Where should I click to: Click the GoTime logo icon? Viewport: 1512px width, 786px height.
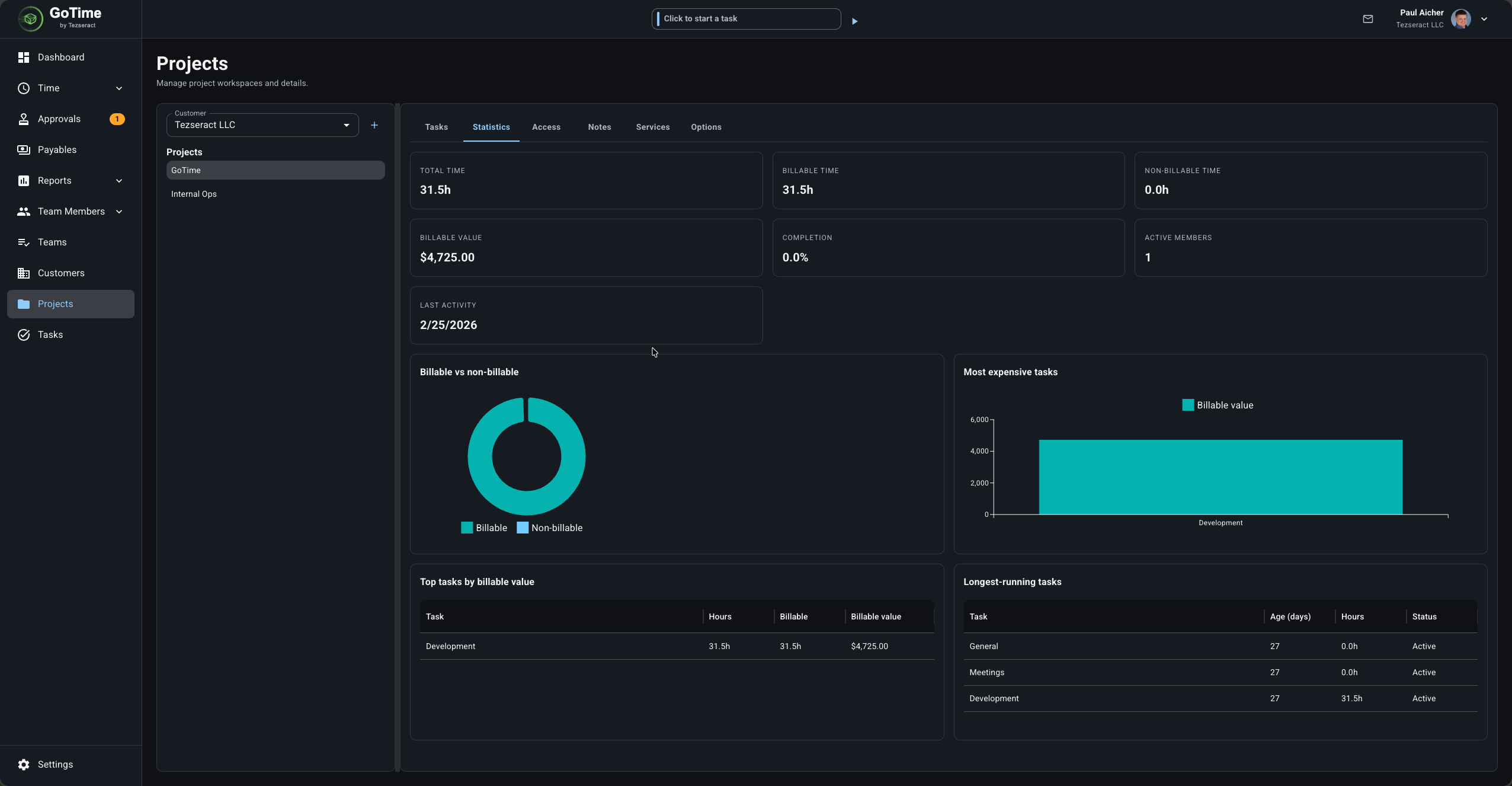point(30,19)
